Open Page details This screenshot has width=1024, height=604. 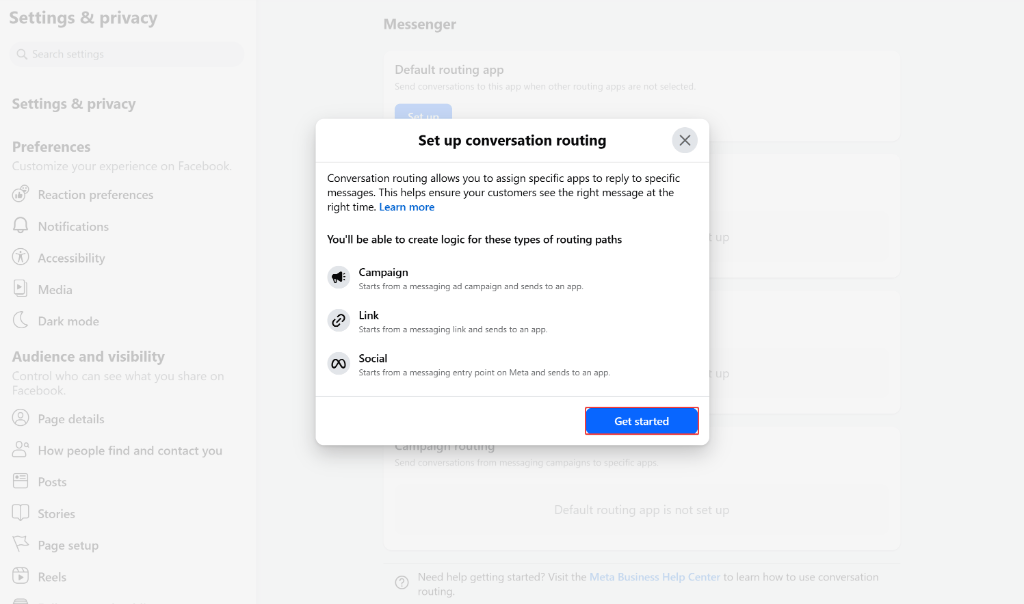pos(71,419)
